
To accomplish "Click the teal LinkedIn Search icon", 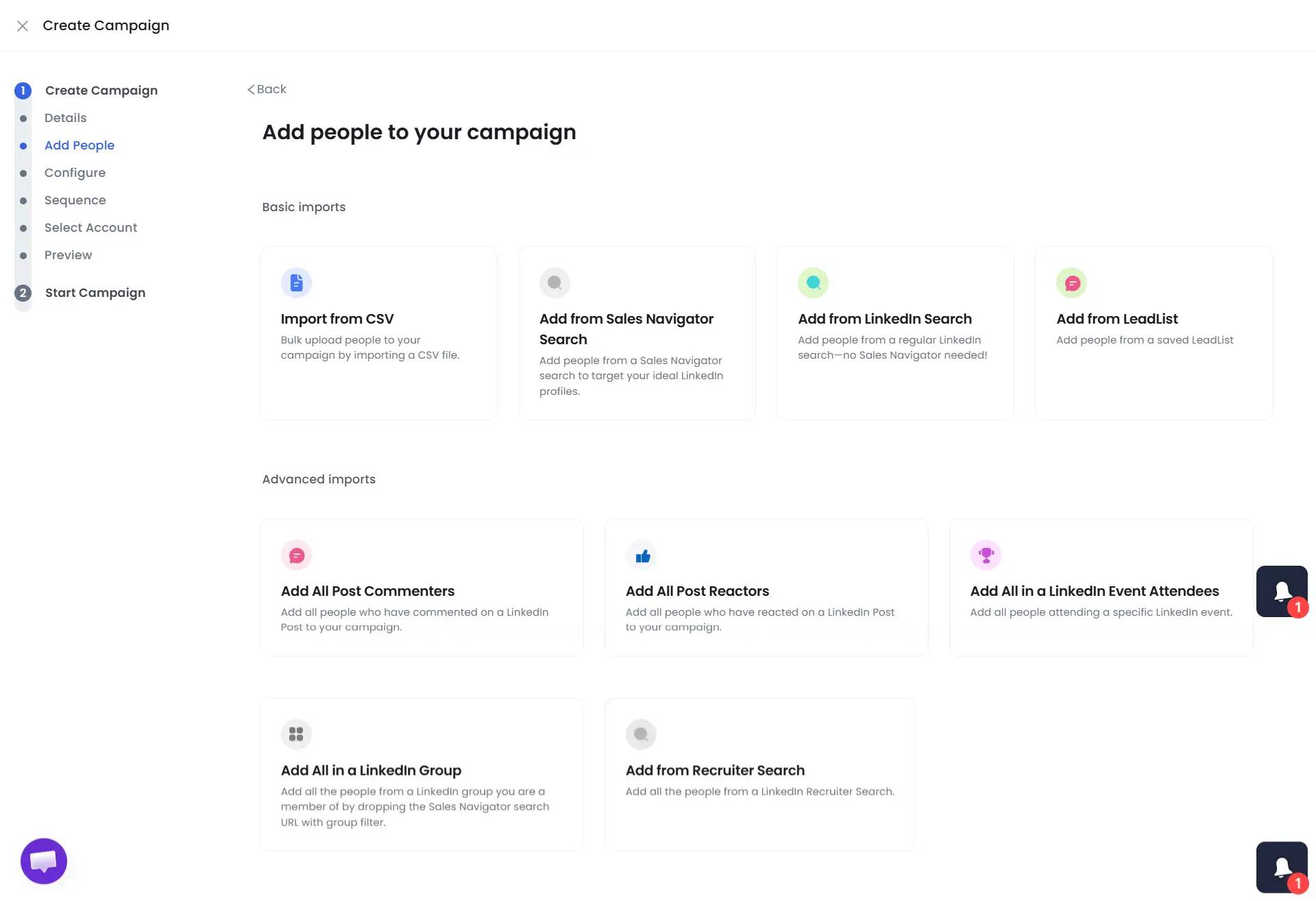I will [x=813, y=283].
